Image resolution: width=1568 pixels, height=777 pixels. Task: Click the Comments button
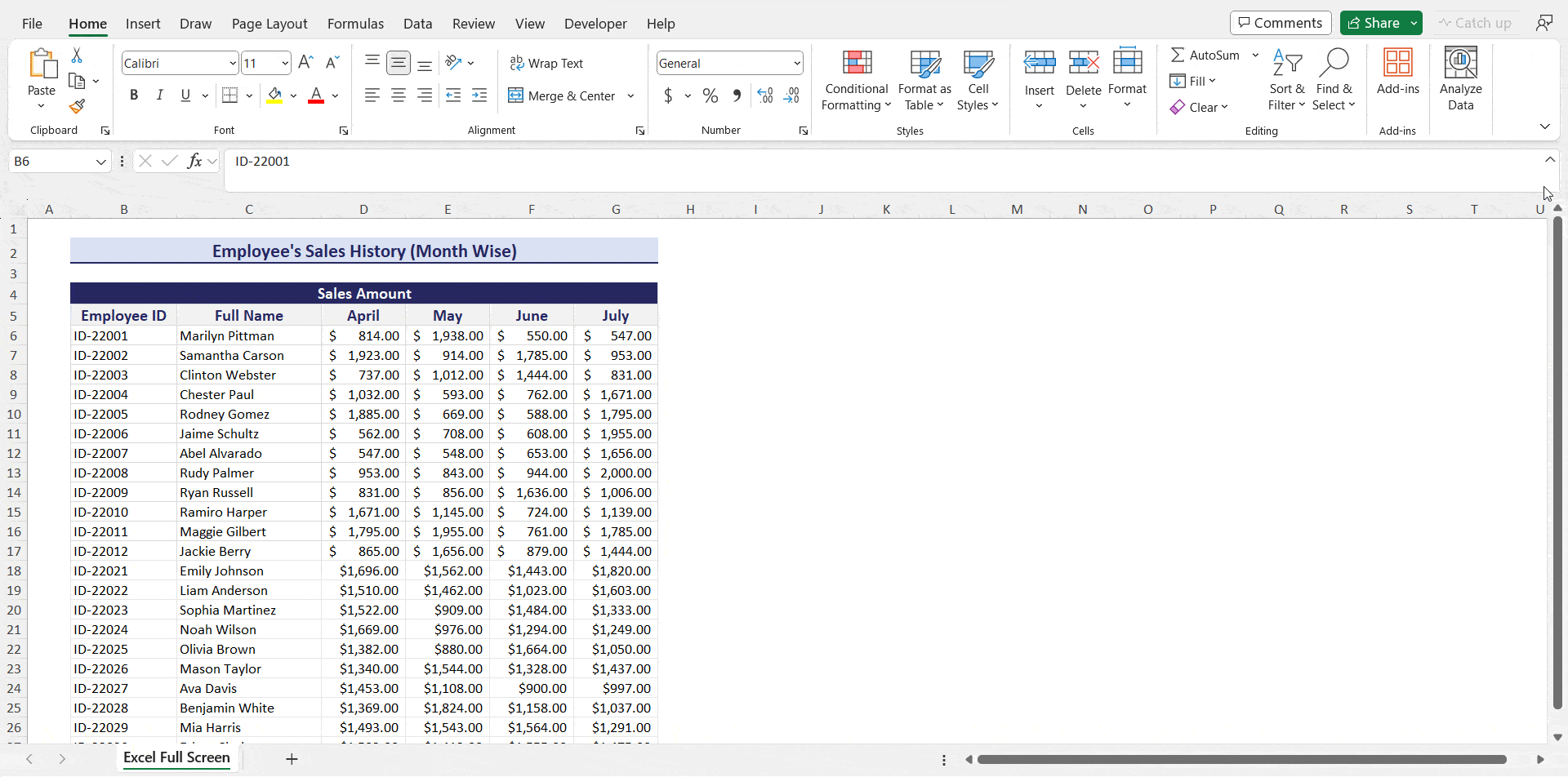pos(1281,23)
